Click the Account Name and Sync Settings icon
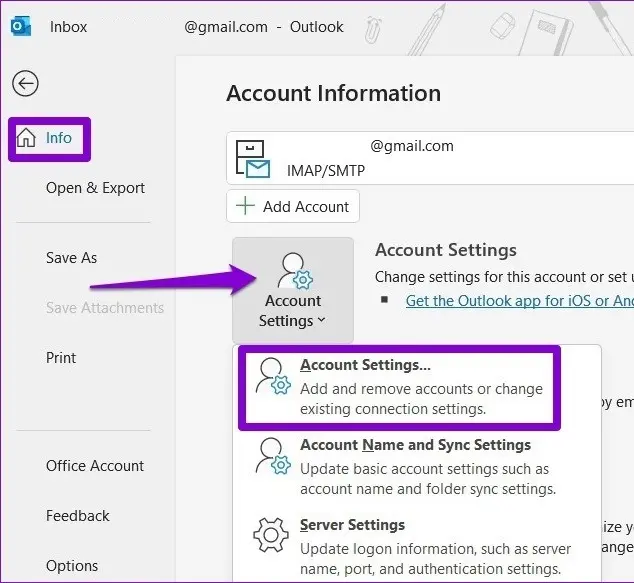Image resolution: width=634 pixels, height=583 pixels. [272, 456]
